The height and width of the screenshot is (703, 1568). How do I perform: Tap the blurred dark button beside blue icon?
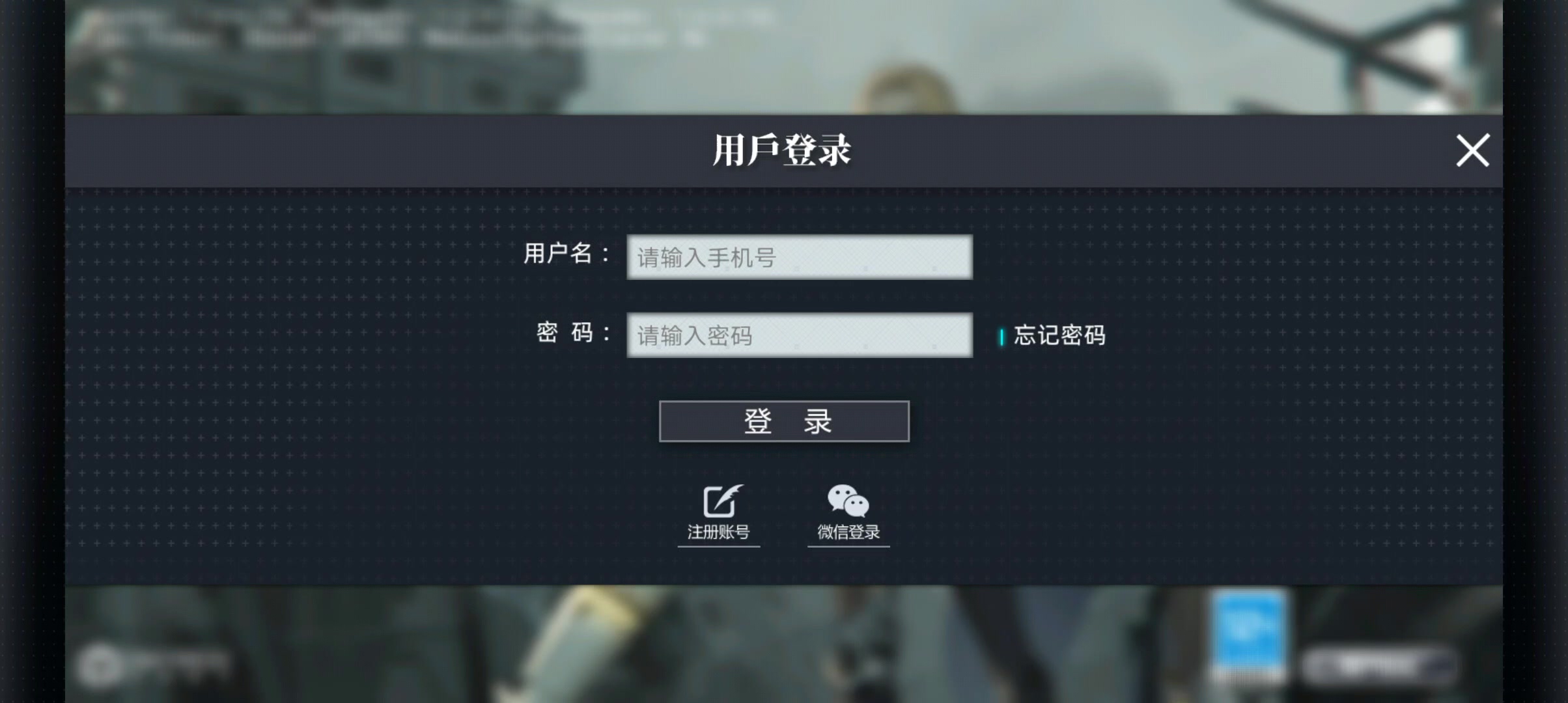pyautogui.click(x=1379, y=665)
